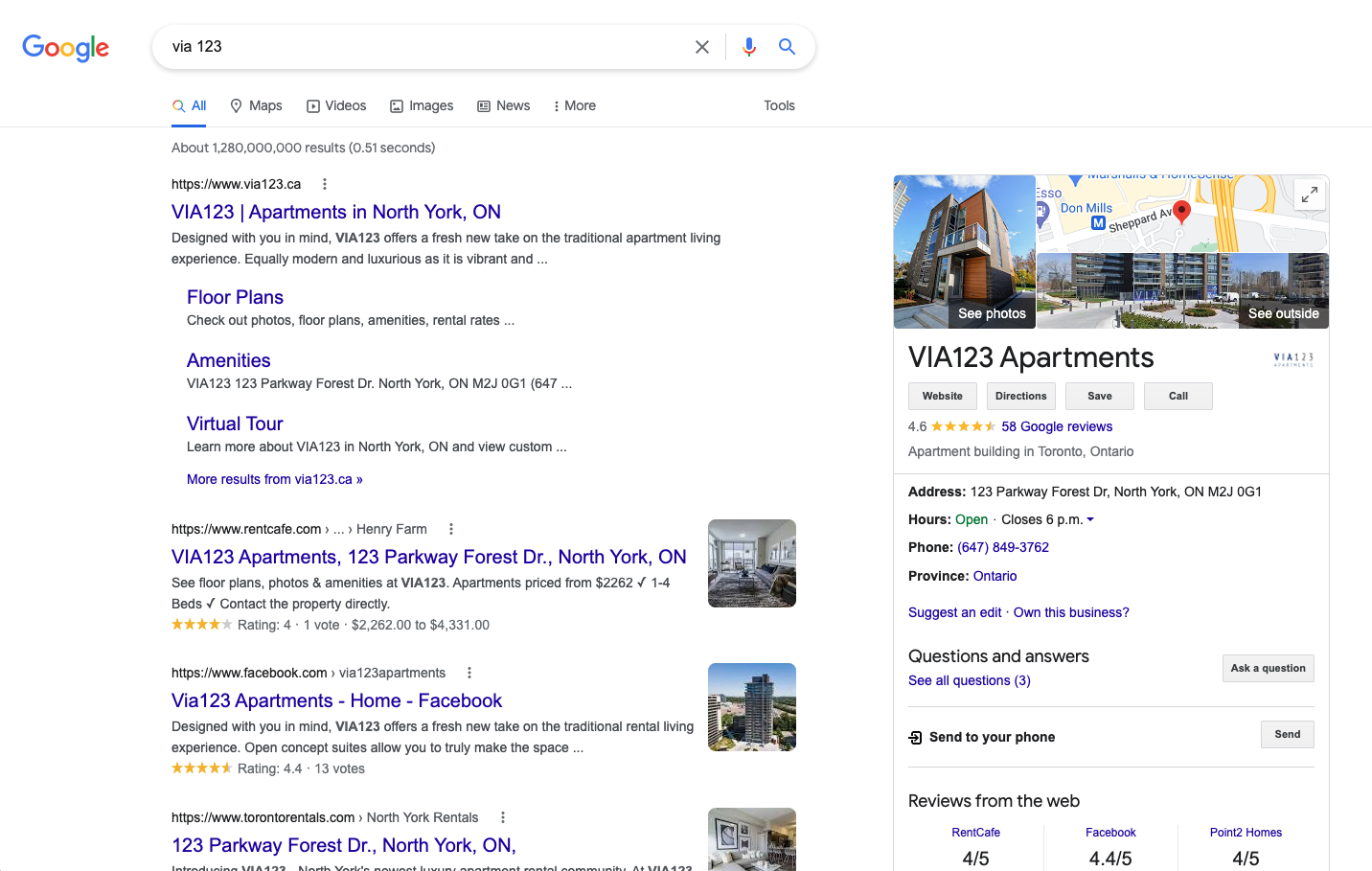
Task: Click the RentCafe result apartment thumbnail
Action: coord(752,563)
